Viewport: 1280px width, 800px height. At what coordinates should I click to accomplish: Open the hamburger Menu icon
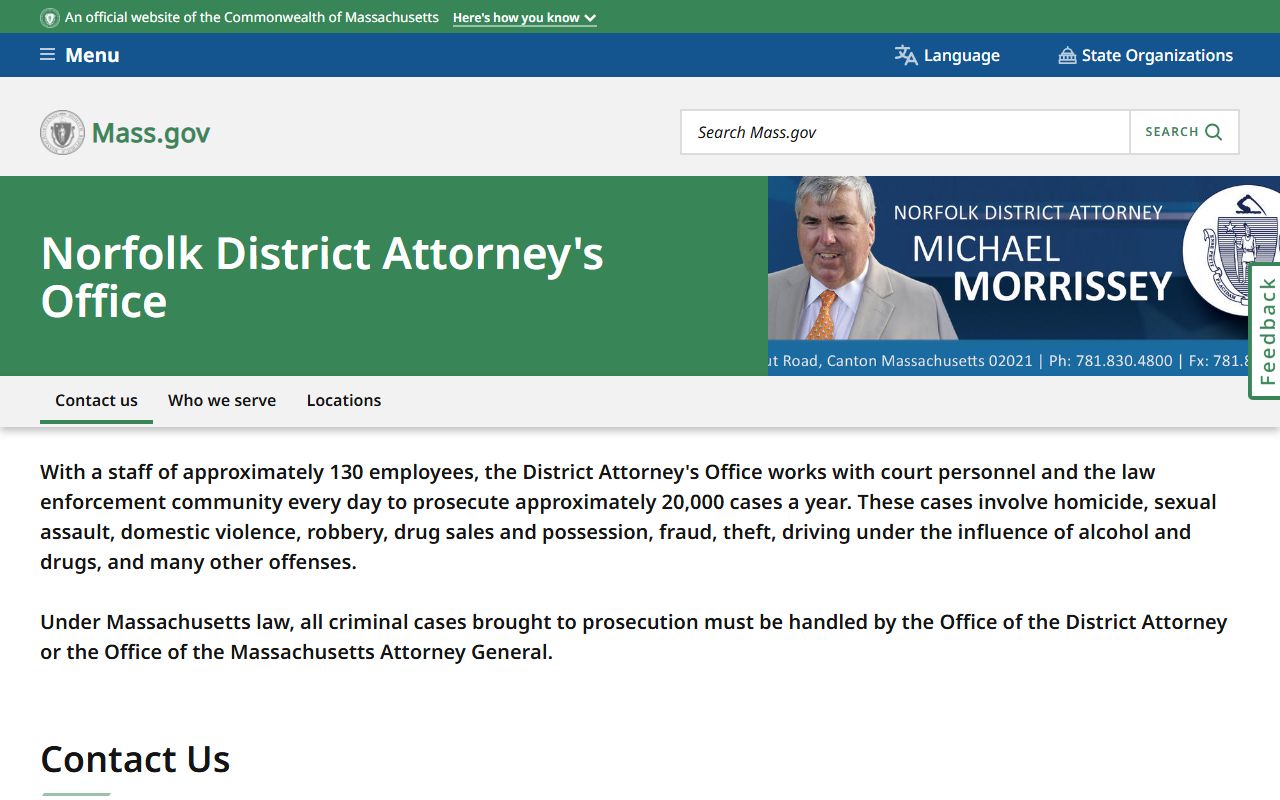47,55
